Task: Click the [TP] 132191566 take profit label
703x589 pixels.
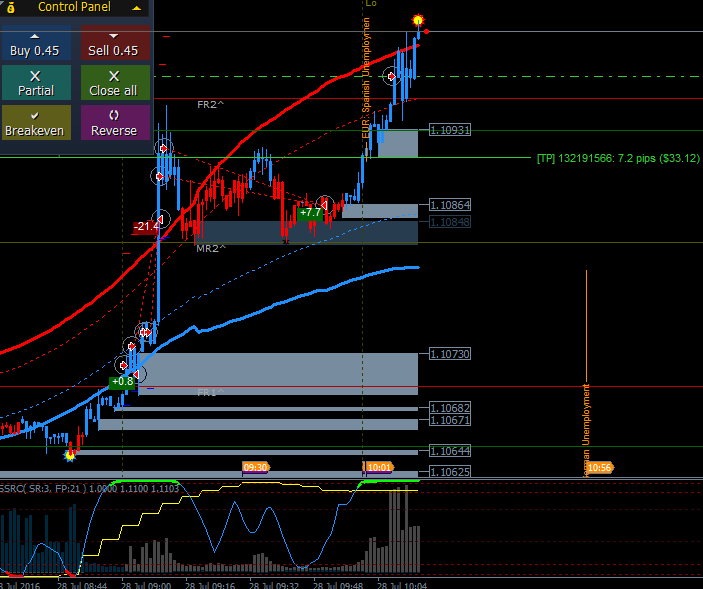Action: (x=618, y=158)
